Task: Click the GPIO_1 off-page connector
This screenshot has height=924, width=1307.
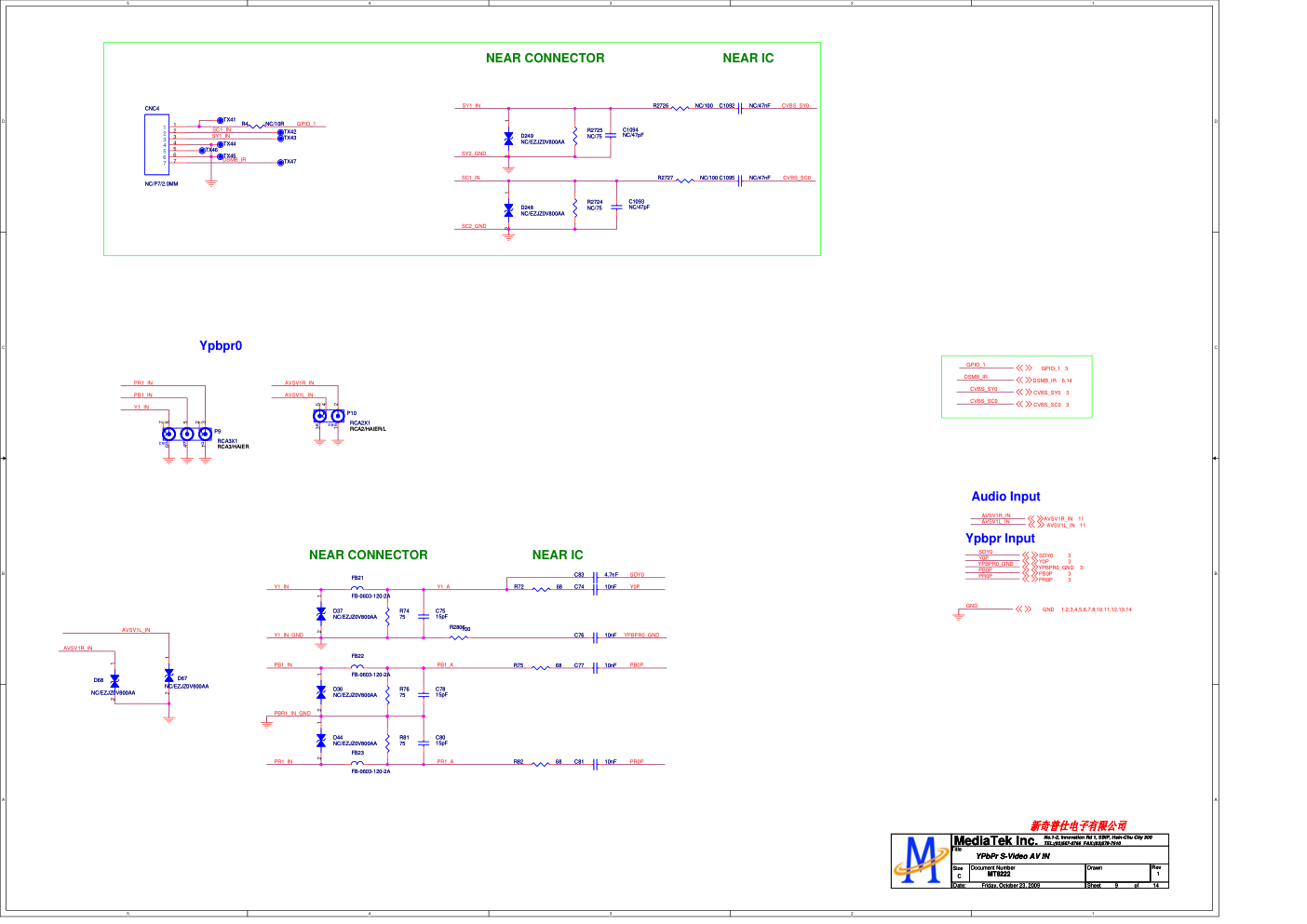Action: point(1024,368)
